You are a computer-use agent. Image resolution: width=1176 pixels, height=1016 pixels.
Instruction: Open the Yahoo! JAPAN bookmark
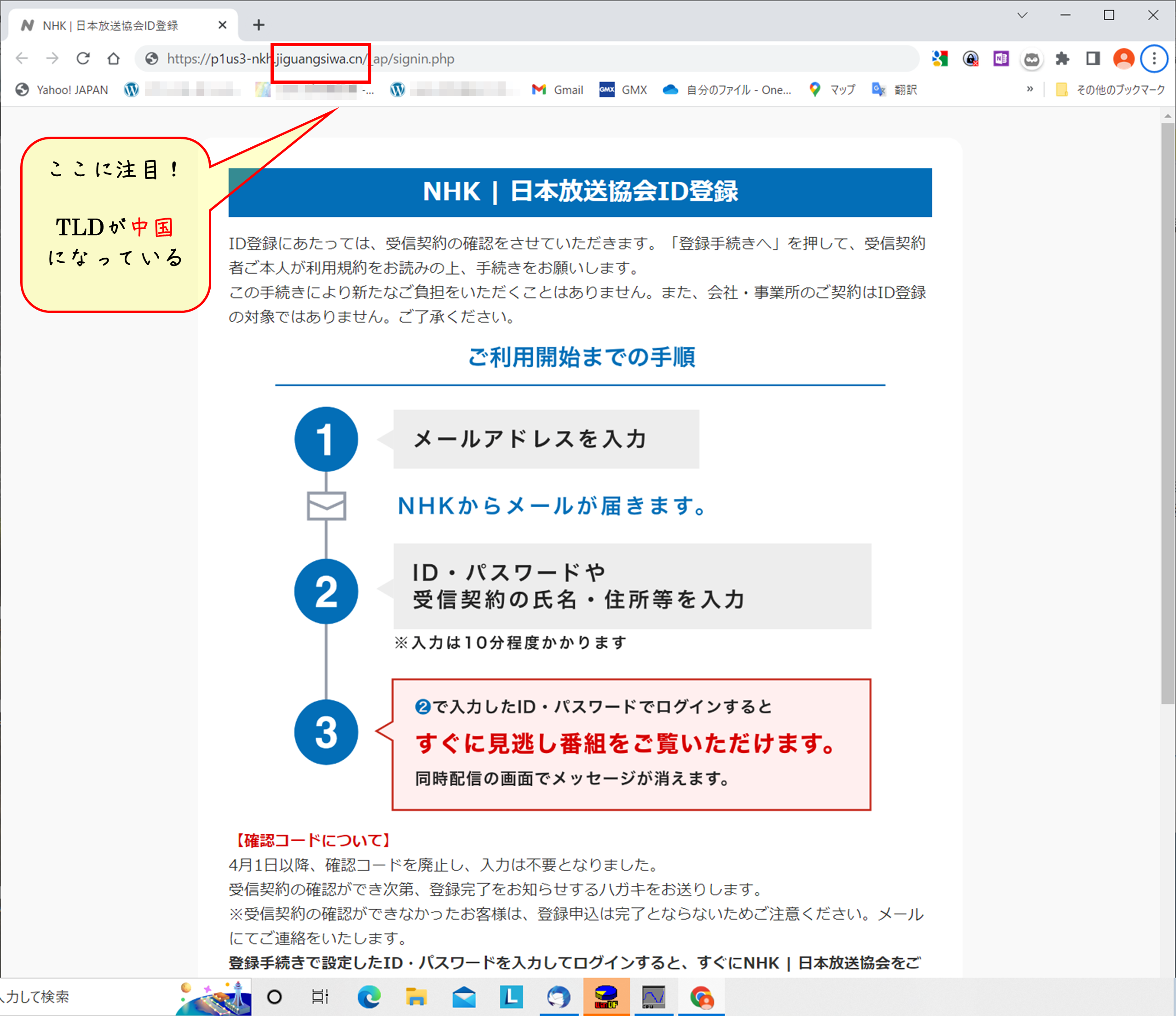click(x=62, y=90)
